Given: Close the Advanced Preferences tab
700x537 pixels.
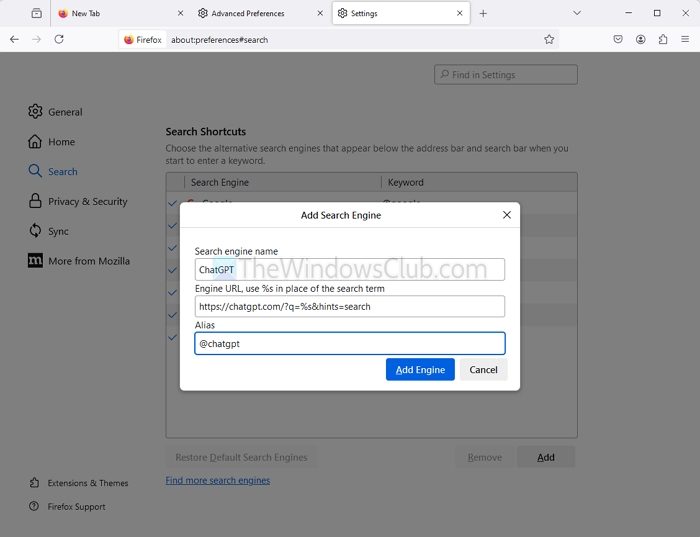Looking at the screenshot, I should [320, 13].
